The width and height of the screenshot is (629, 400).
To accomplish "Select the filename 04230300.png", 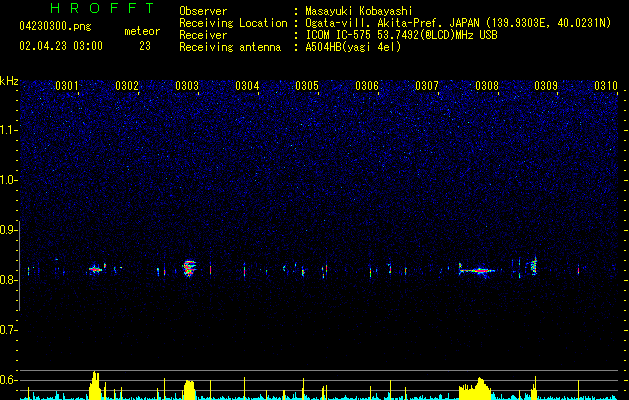I will pos(55,26).
